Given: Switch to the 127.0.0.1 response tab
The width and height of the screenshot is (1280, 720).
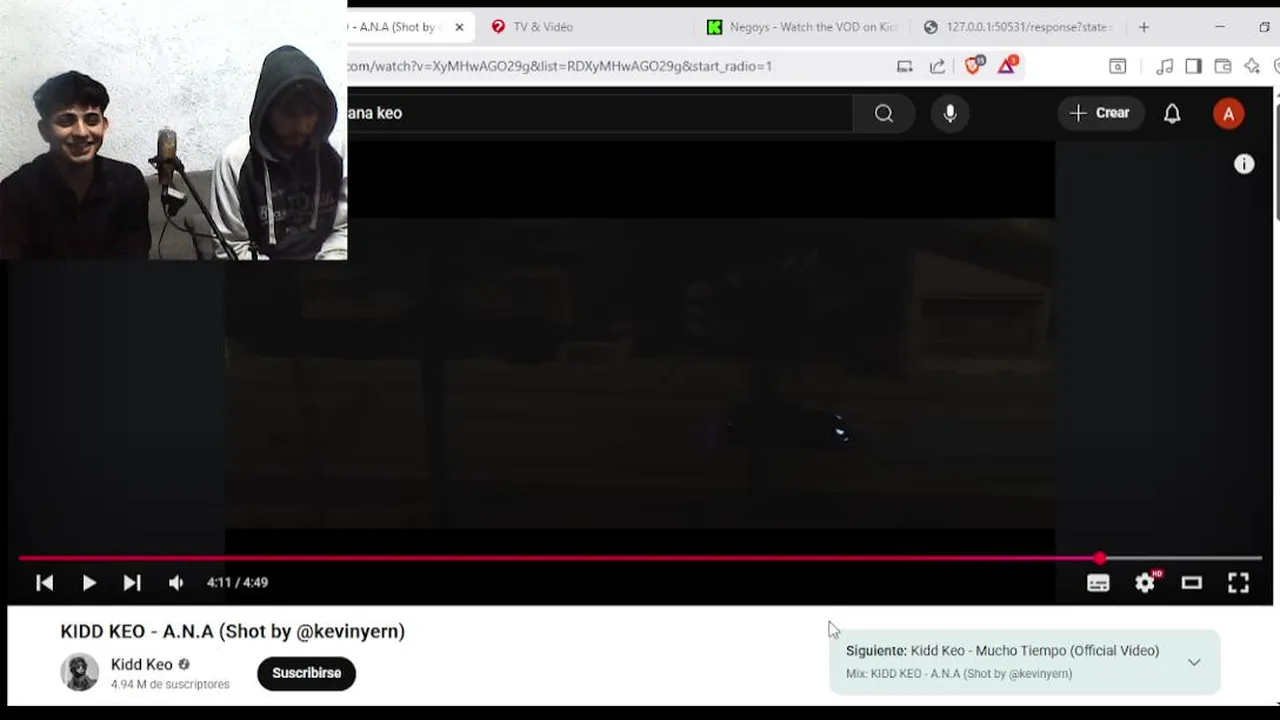Looking at the screenshot, I should pos(1018,27).
